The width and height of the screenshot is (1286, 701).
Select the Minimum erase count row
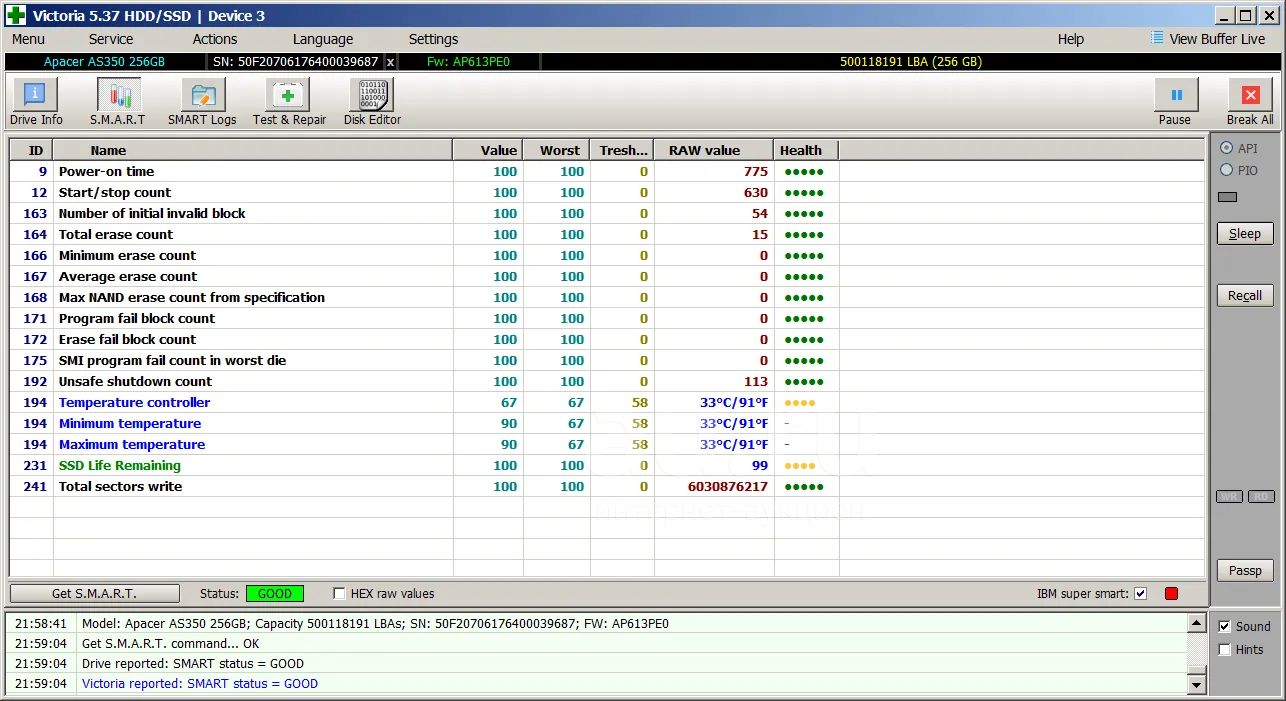[607, 255]
